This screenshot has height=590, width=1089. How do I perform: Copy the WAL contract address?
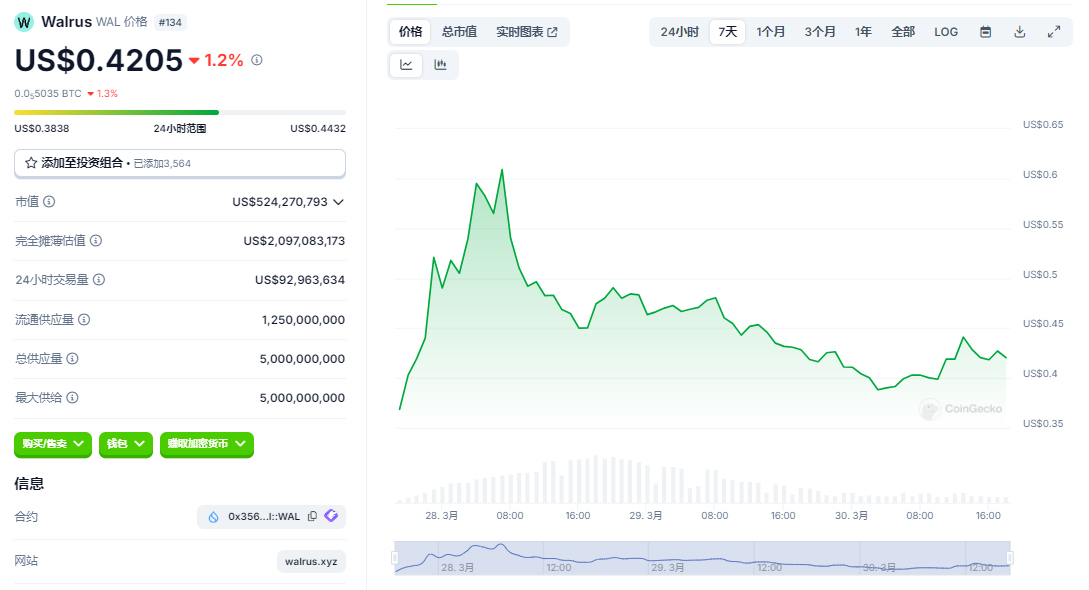pos(312,517)
